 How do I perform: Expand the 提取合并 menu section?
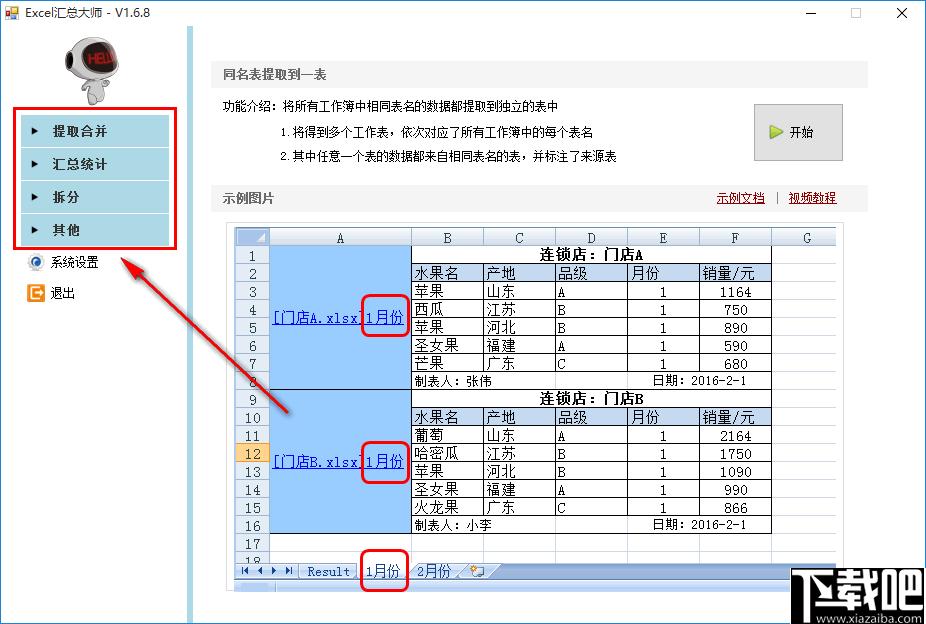tap(95, 131)
